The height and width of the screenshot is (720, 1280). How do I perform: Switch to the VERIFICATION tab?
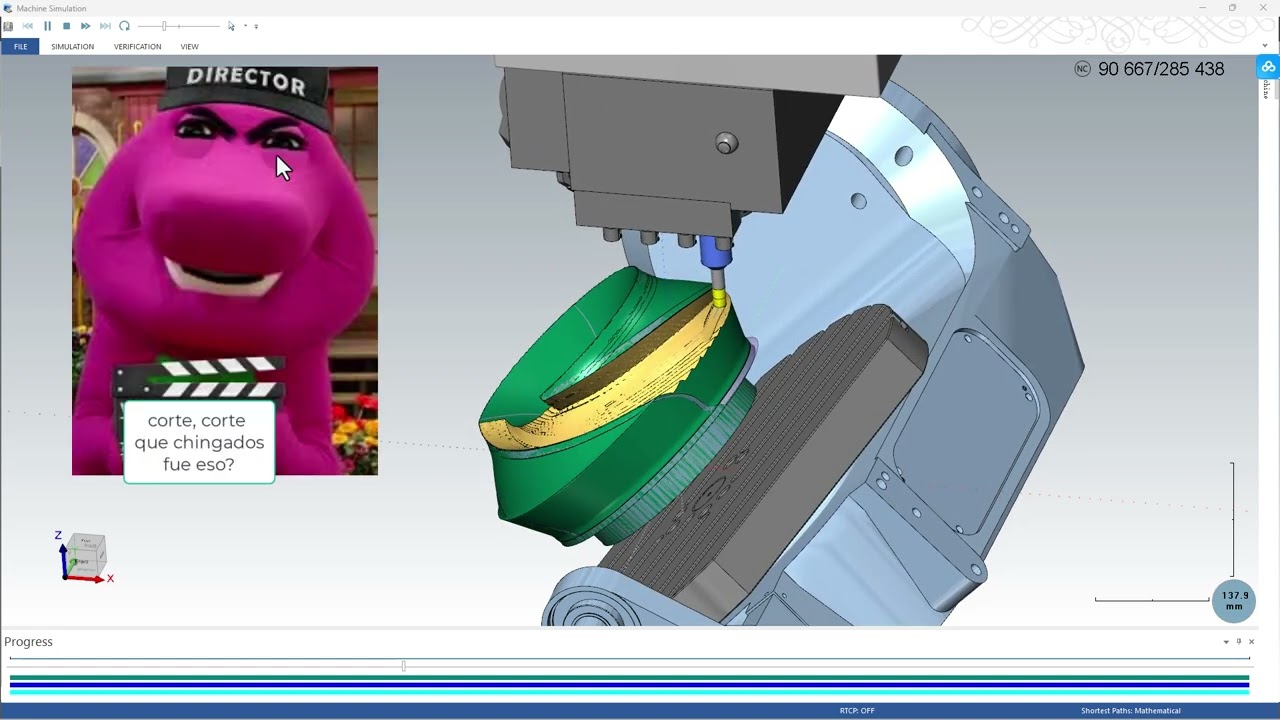coord(137,46)
